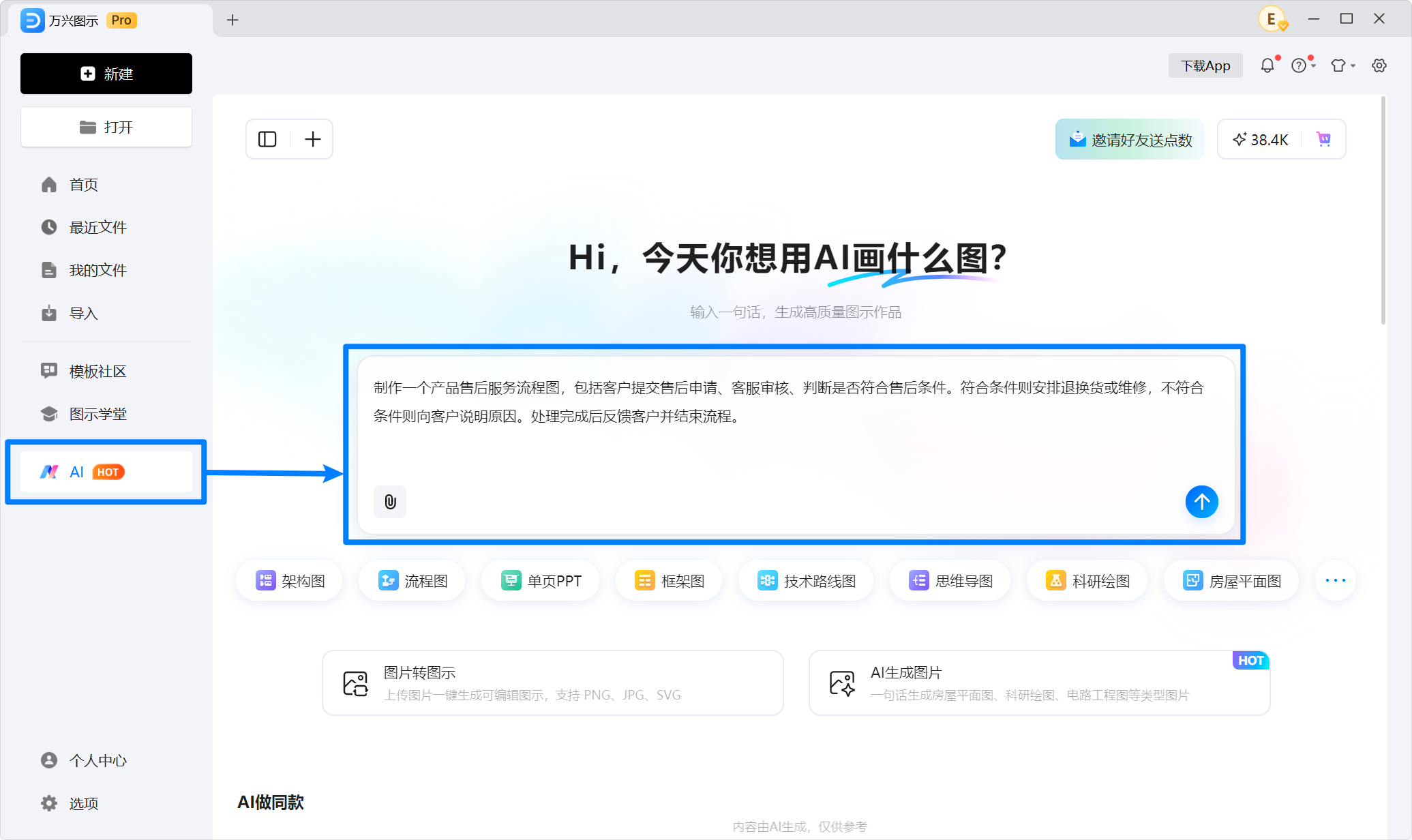The width and height of the screenshot is (1412, 840).
Task: Open the help question mark menu
Action: pyautogui.click(x=1302, y=65)
